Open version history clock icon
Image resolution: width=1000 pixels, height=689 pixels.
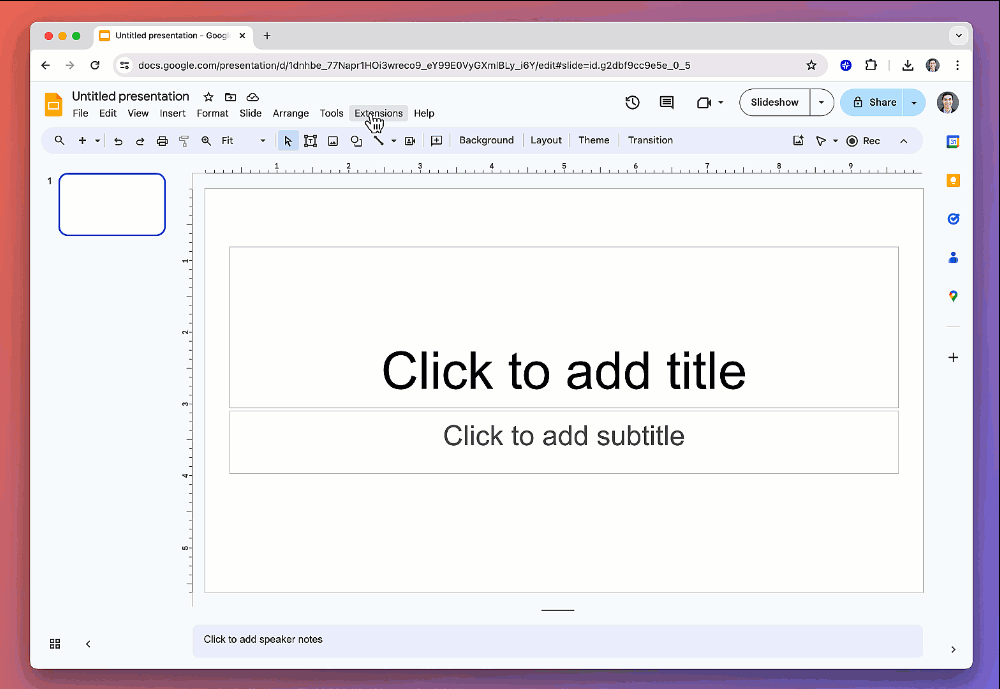(x=632, y=102)
